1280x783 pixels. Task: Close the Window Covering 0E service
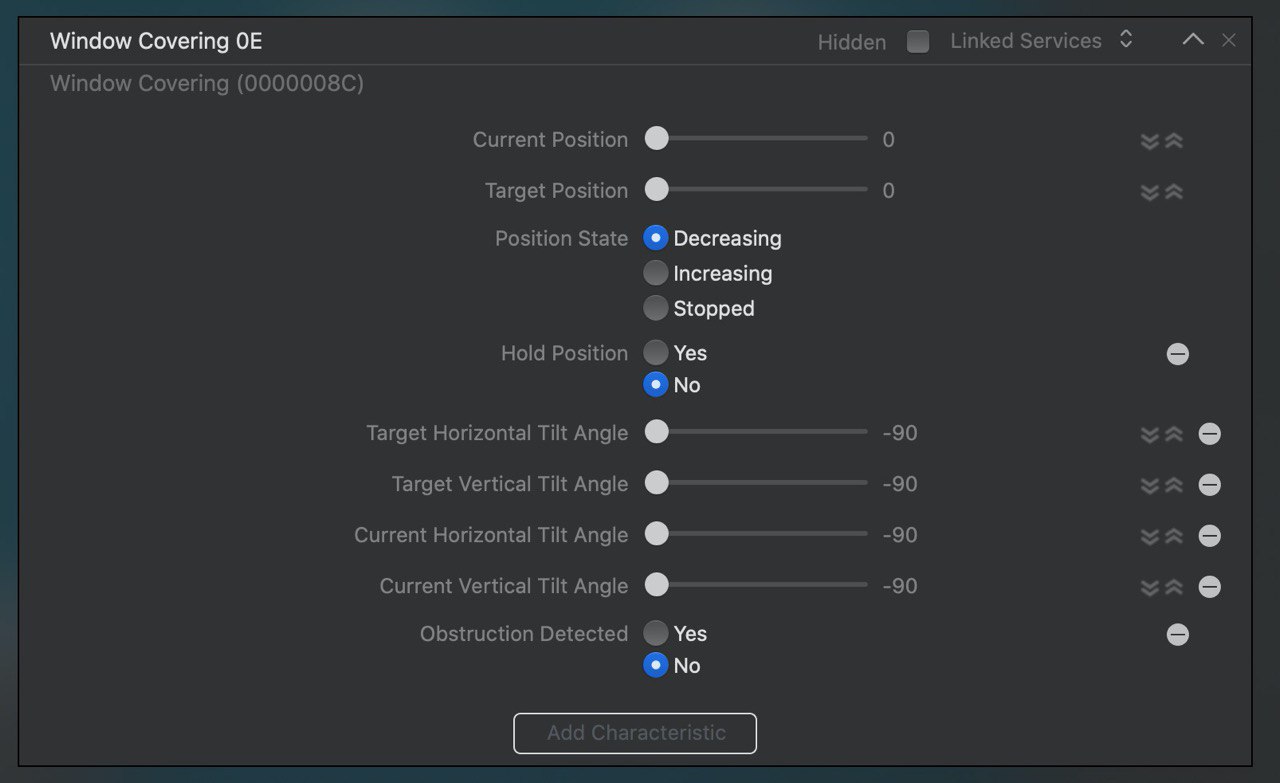click(x=1229, y=40)
